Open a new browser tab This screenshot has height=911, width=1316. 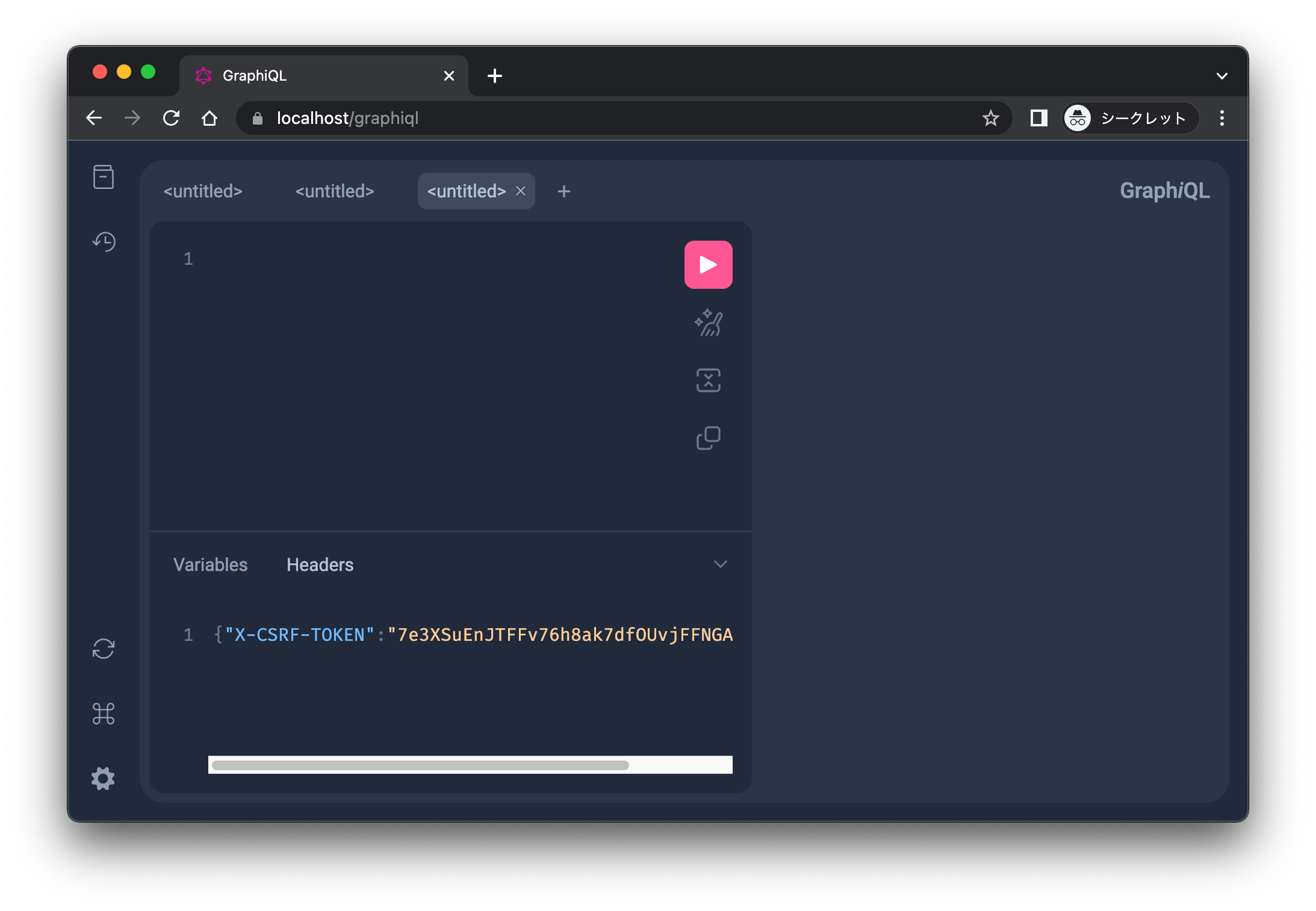click(x=495, y=76)
